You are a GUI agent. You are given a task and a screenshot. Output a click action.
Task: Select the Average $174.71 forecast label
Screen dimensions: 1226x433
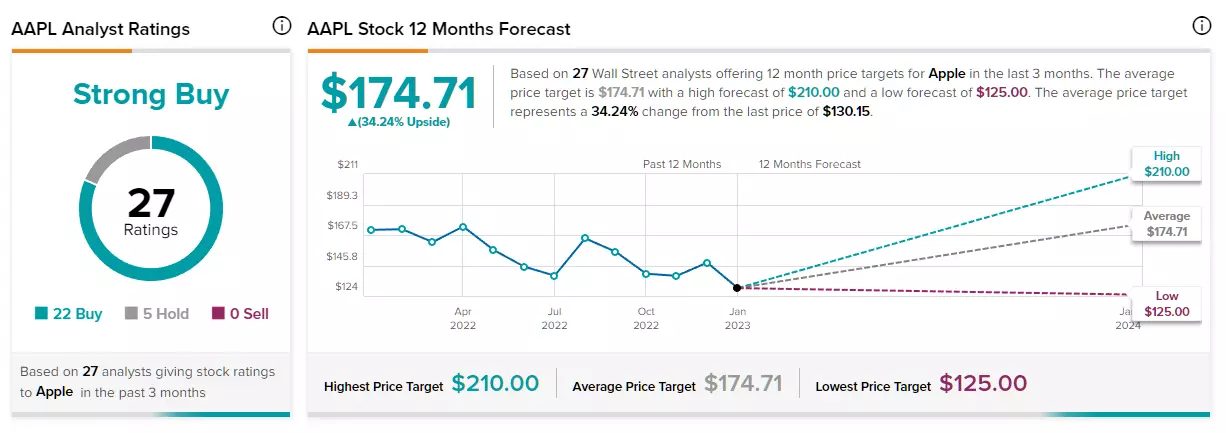pos(1167,224)
